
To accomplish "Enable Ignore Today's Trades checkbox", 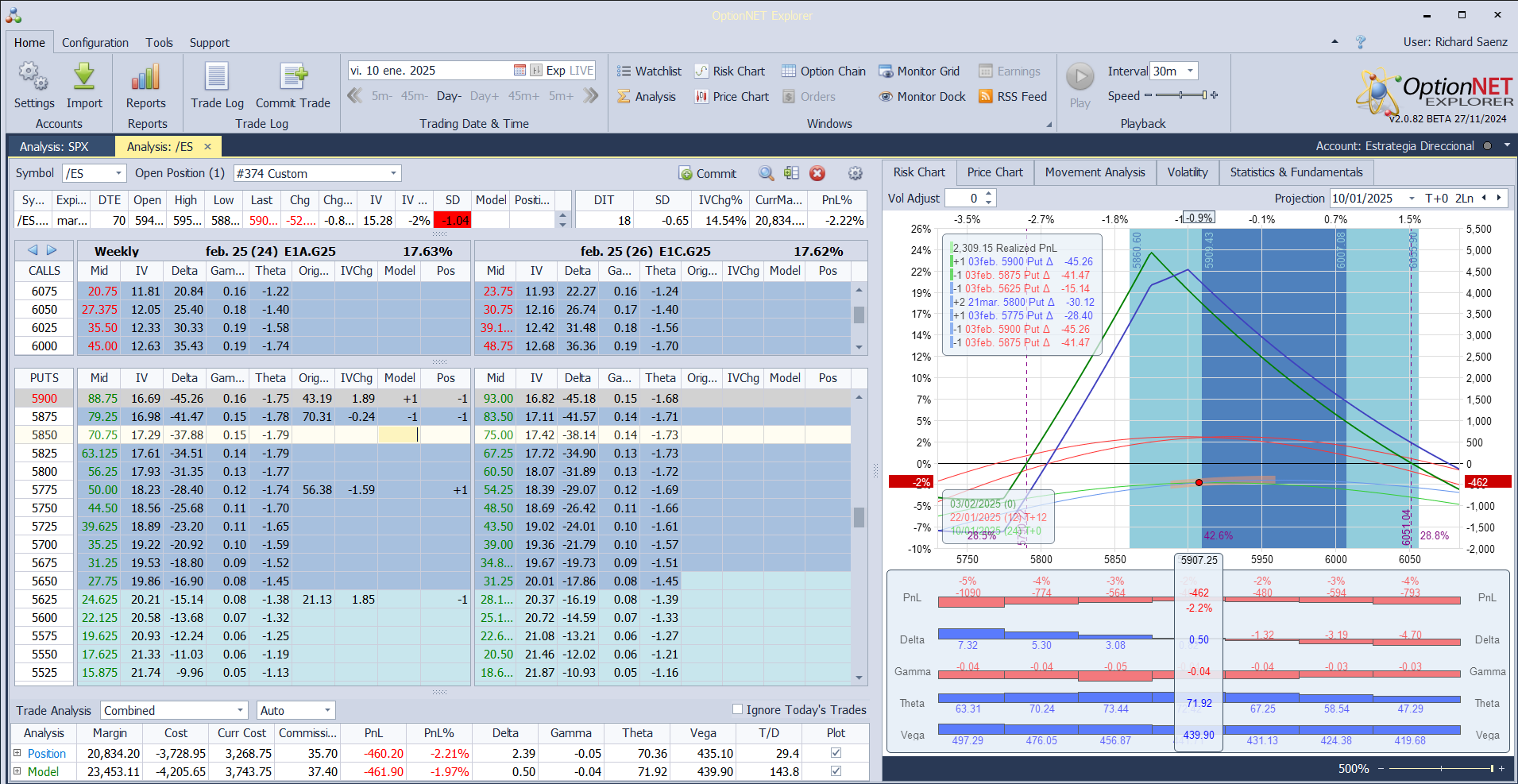I will pos(737,709).
